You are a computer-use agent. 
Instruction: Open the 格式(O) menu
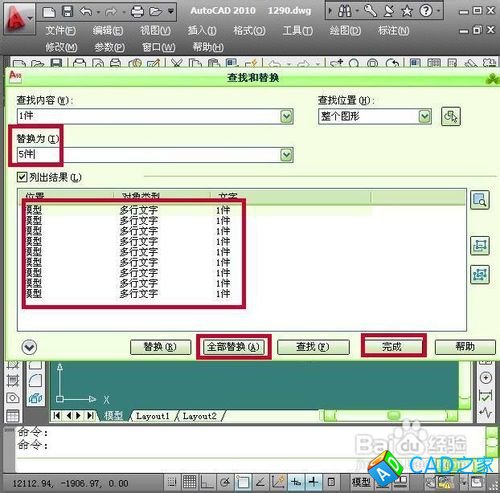point(249,31)
